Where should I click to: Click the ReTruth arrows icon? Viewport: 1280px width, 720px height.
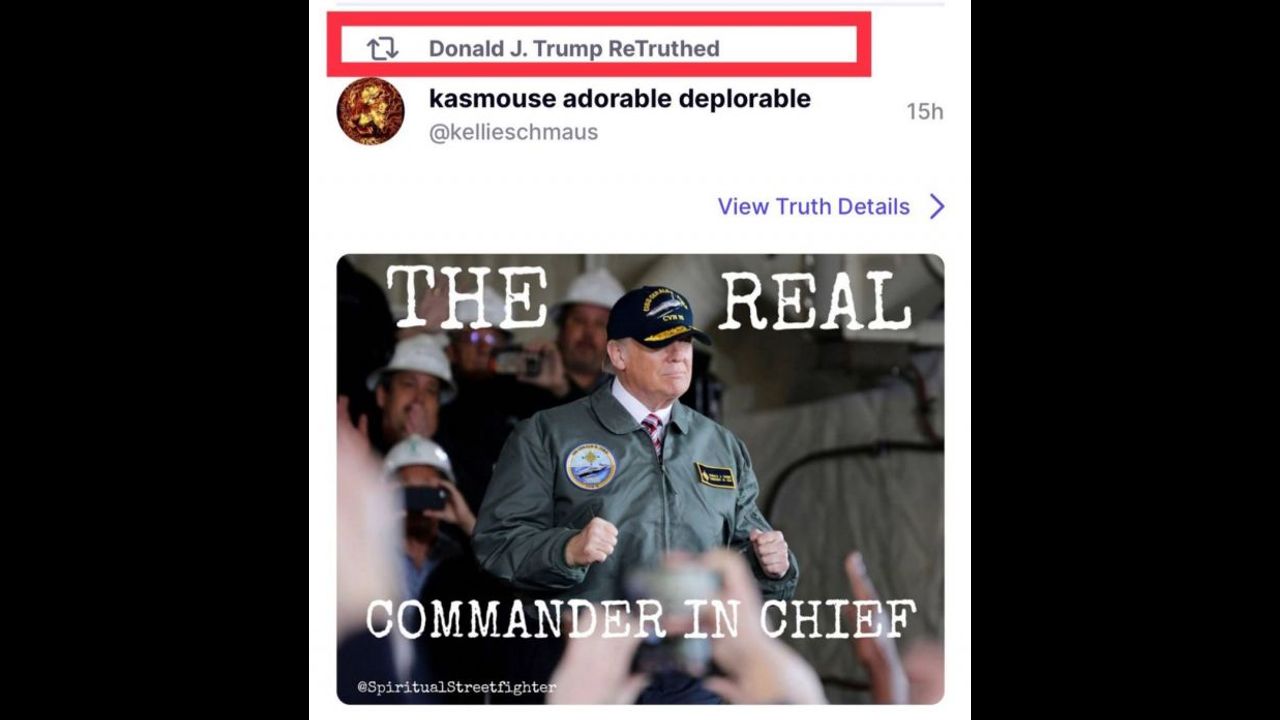[x=382, y=48]
